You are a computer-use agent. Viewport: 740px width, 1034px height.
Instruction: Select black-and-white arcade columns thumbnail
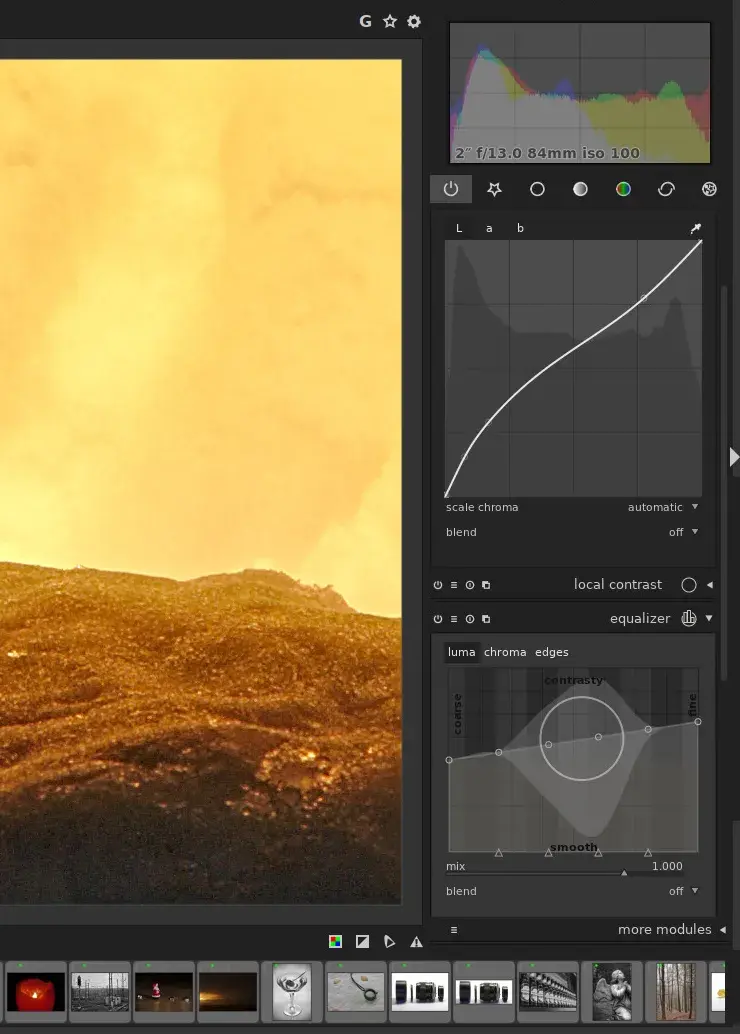(x=547, y=992)
